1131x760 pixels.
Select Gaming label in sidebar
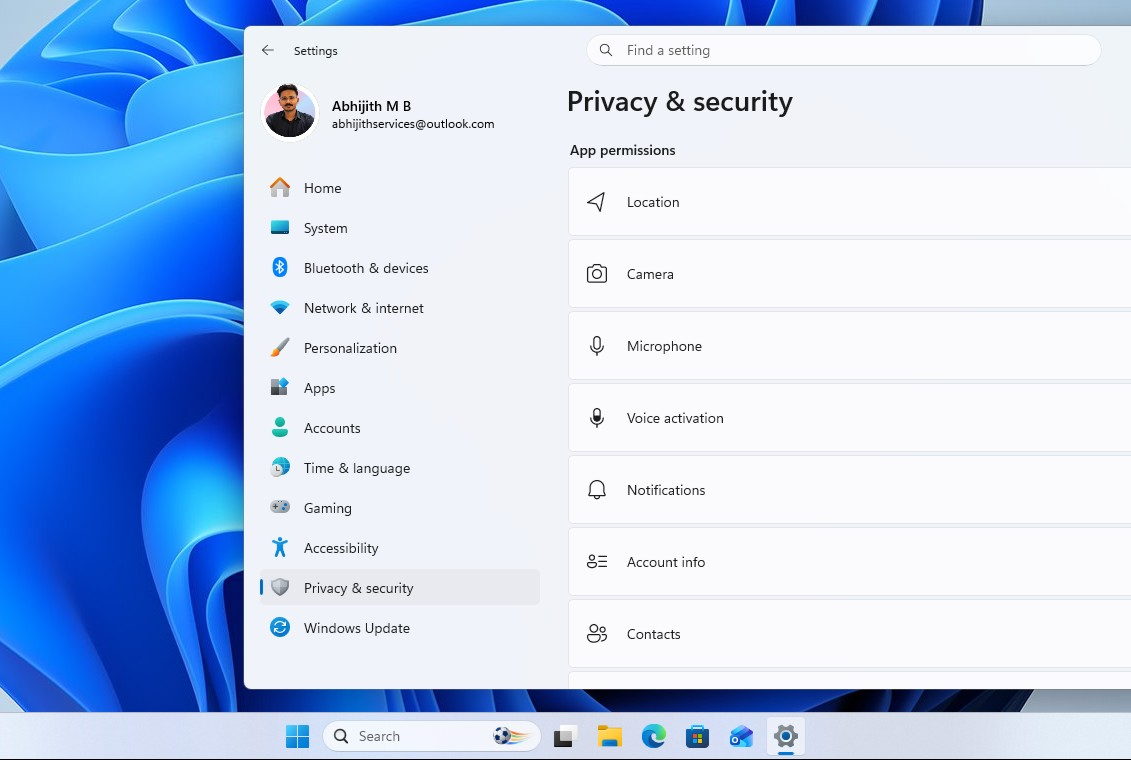[327, 508]
